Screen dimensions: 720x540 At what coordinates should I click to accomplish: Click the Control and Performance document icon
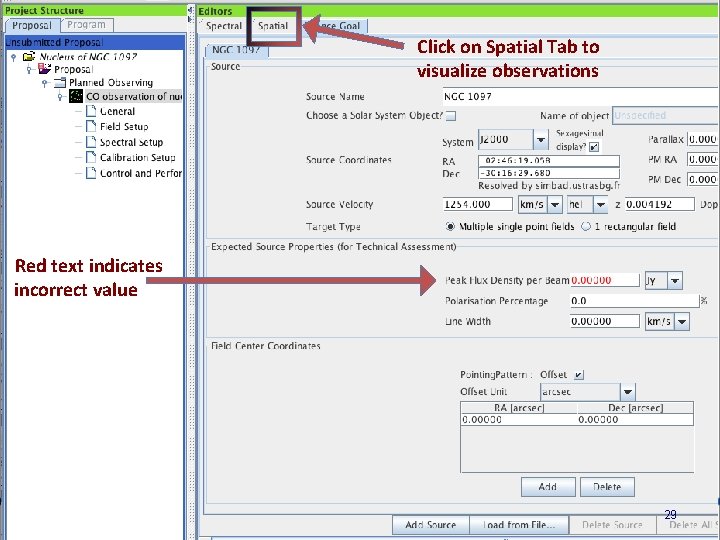91,173
